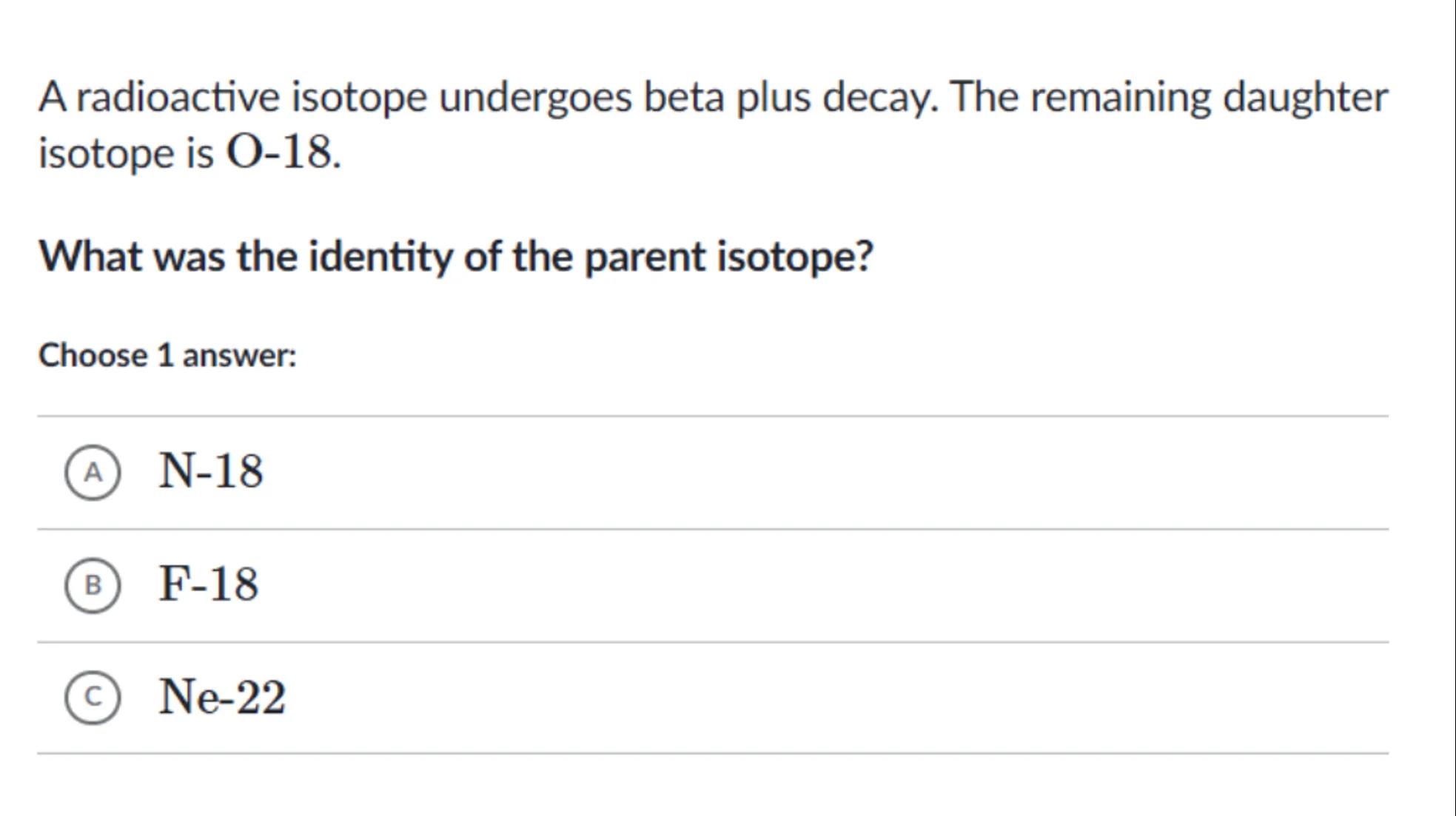Click the O-18 isotope text
Viewport: 1456px width, 816px height.
click(x=281, y=153)
